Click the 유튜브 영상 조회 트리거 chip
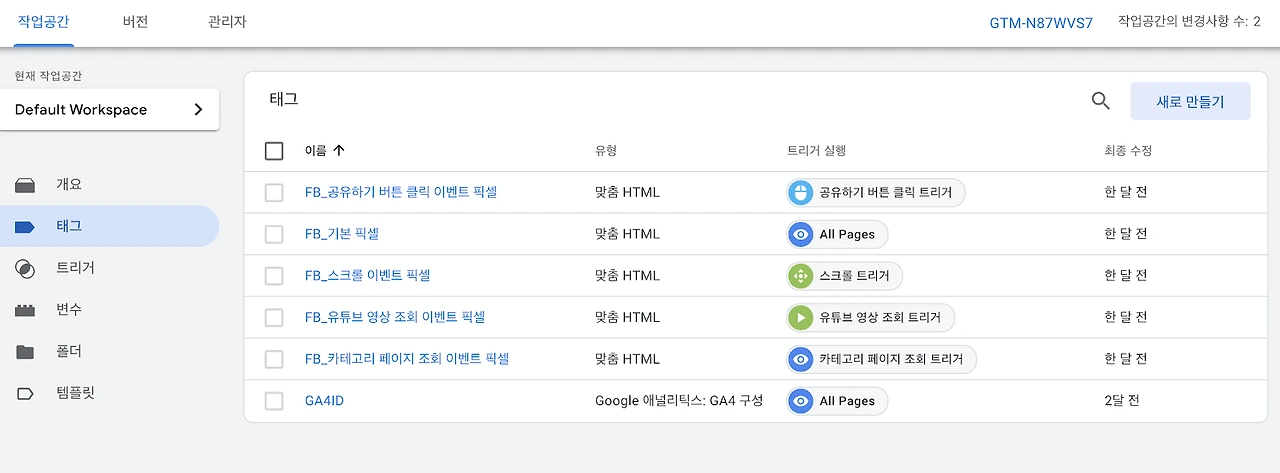 tap(870, 317)
